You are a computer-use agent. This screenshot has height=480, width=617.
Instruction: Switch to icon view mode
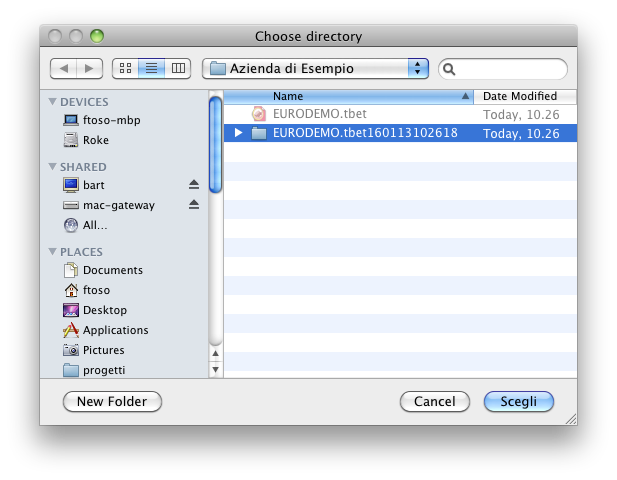tap(126, 68)
